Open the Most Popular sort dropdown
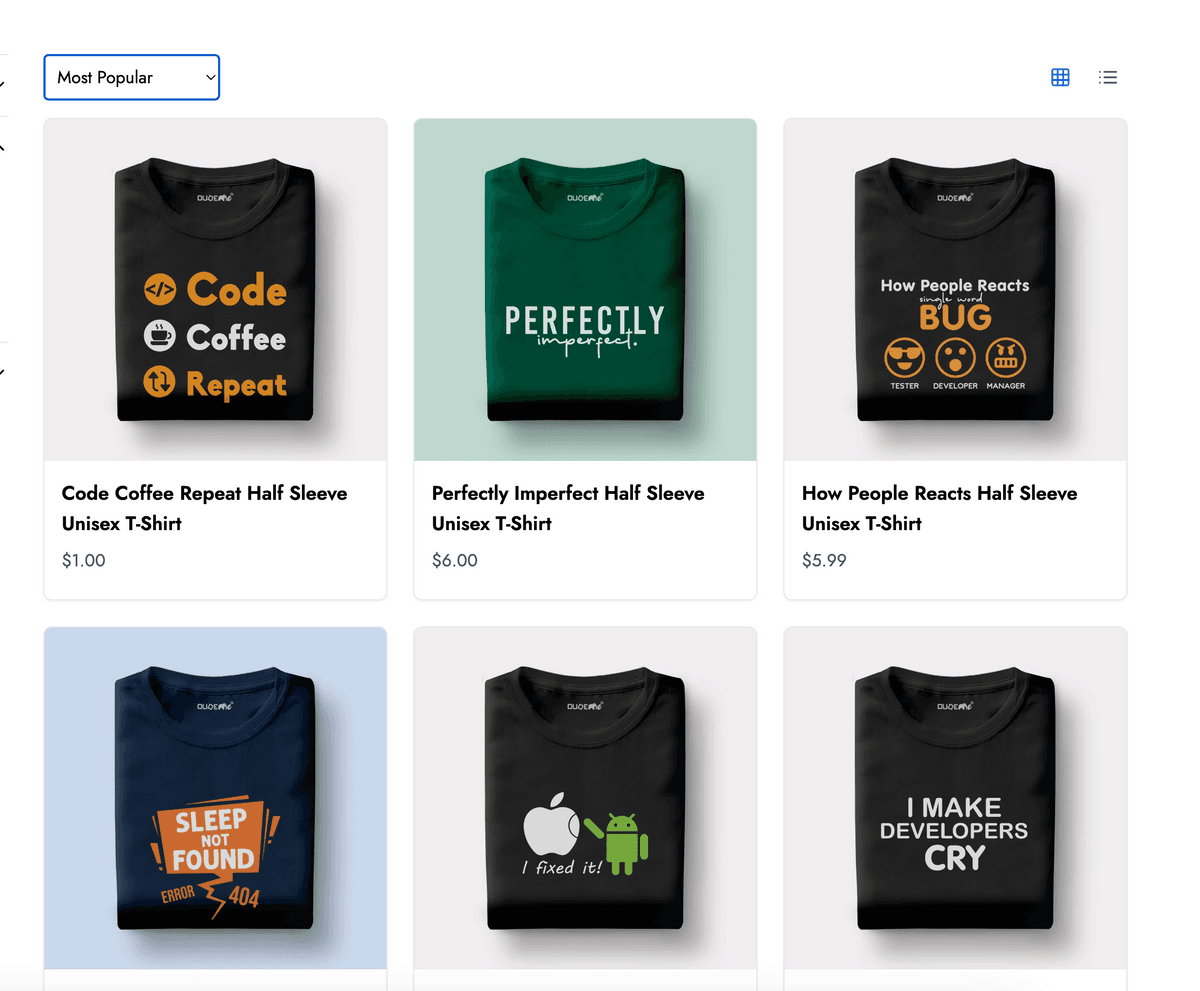1200x991 pixels. (131, 77)
